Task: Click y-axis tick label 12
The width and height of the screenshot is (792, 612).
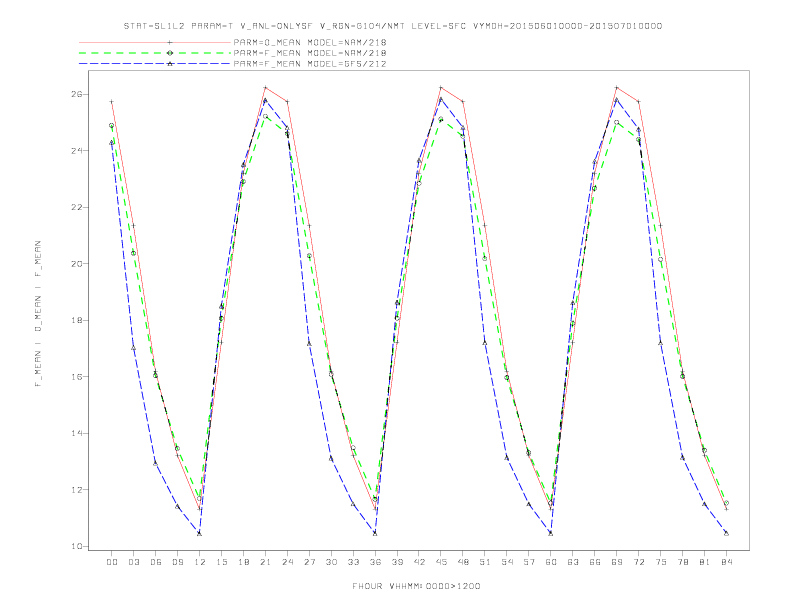Action: tap(77, 490)
